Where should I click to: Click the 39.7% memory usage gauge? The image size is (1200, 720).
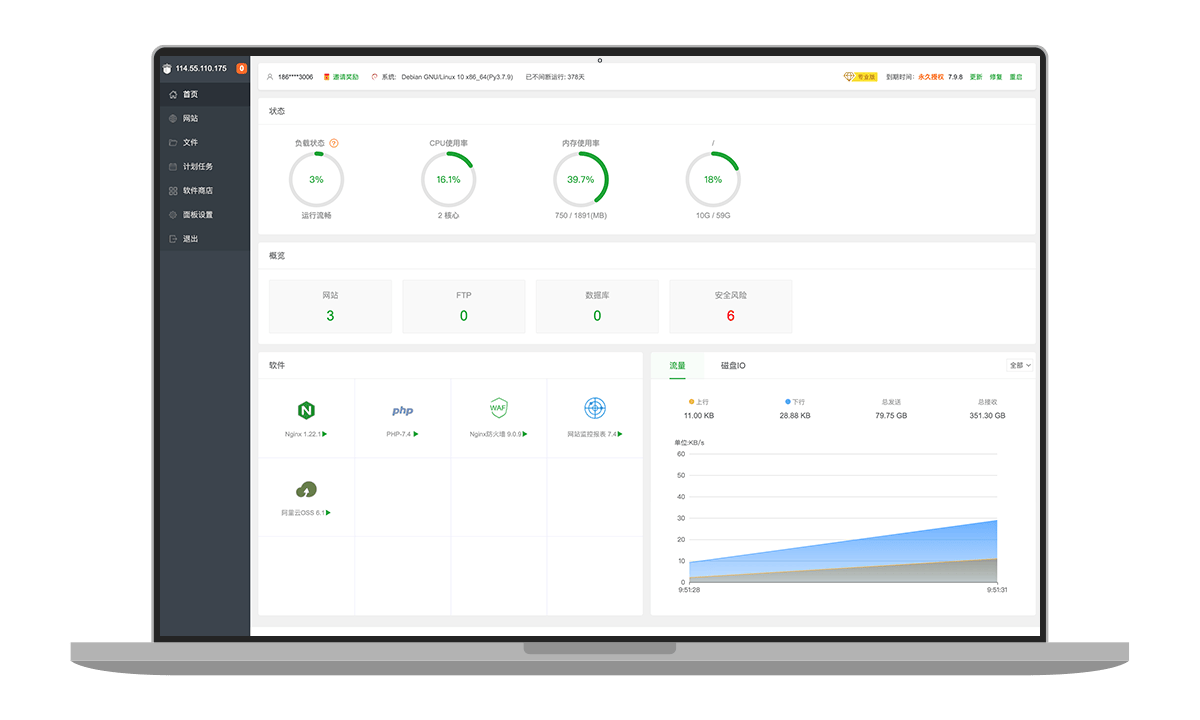(581, 180)
